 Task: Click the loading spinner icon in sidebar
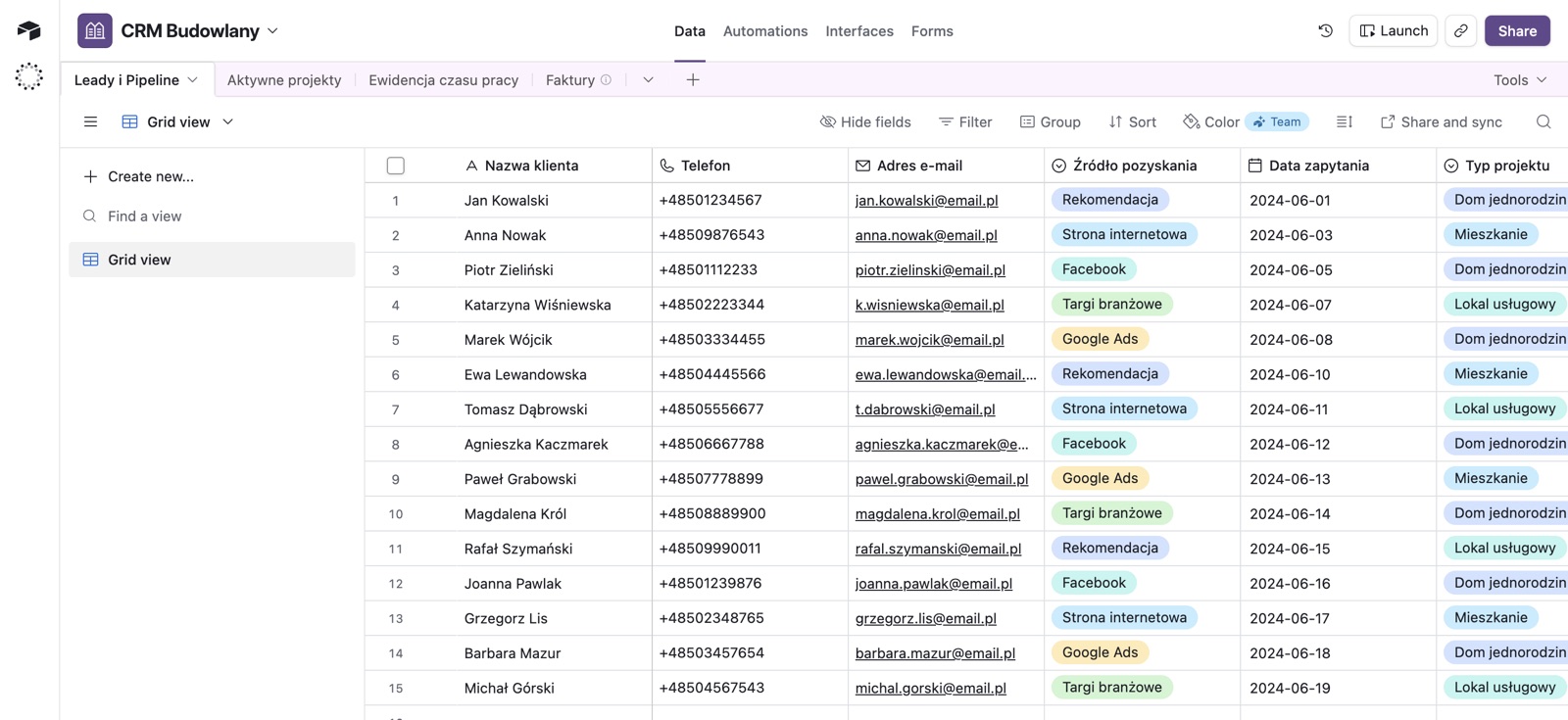tap(29, 76)
